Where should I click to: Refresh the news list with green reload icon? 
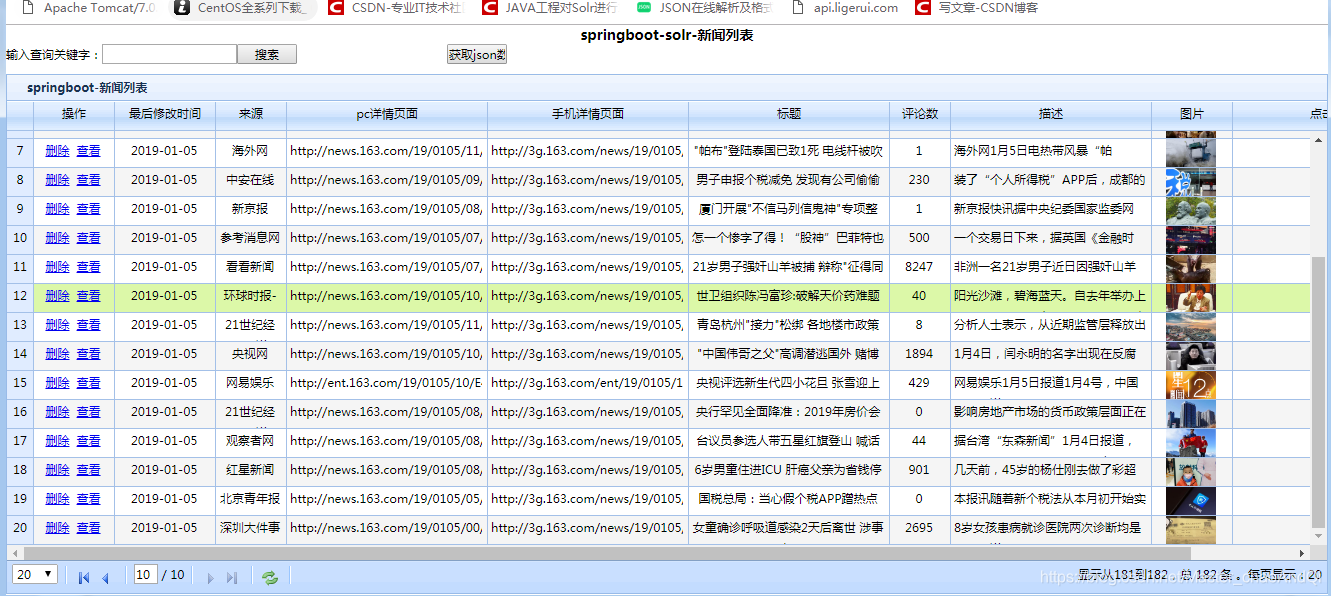click(x=270, y=577)
